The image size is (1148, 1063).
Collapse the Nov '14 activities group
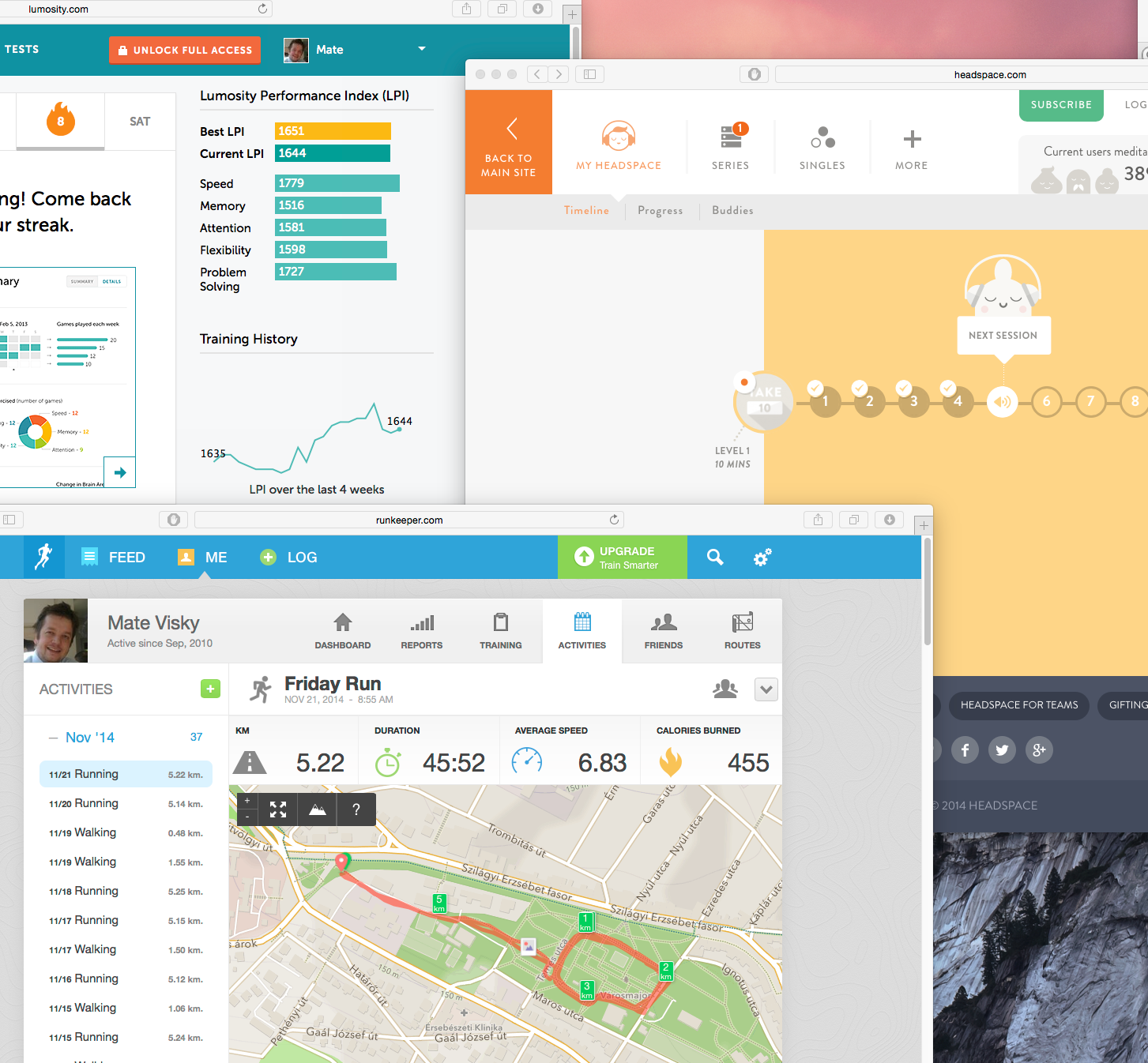54,738
